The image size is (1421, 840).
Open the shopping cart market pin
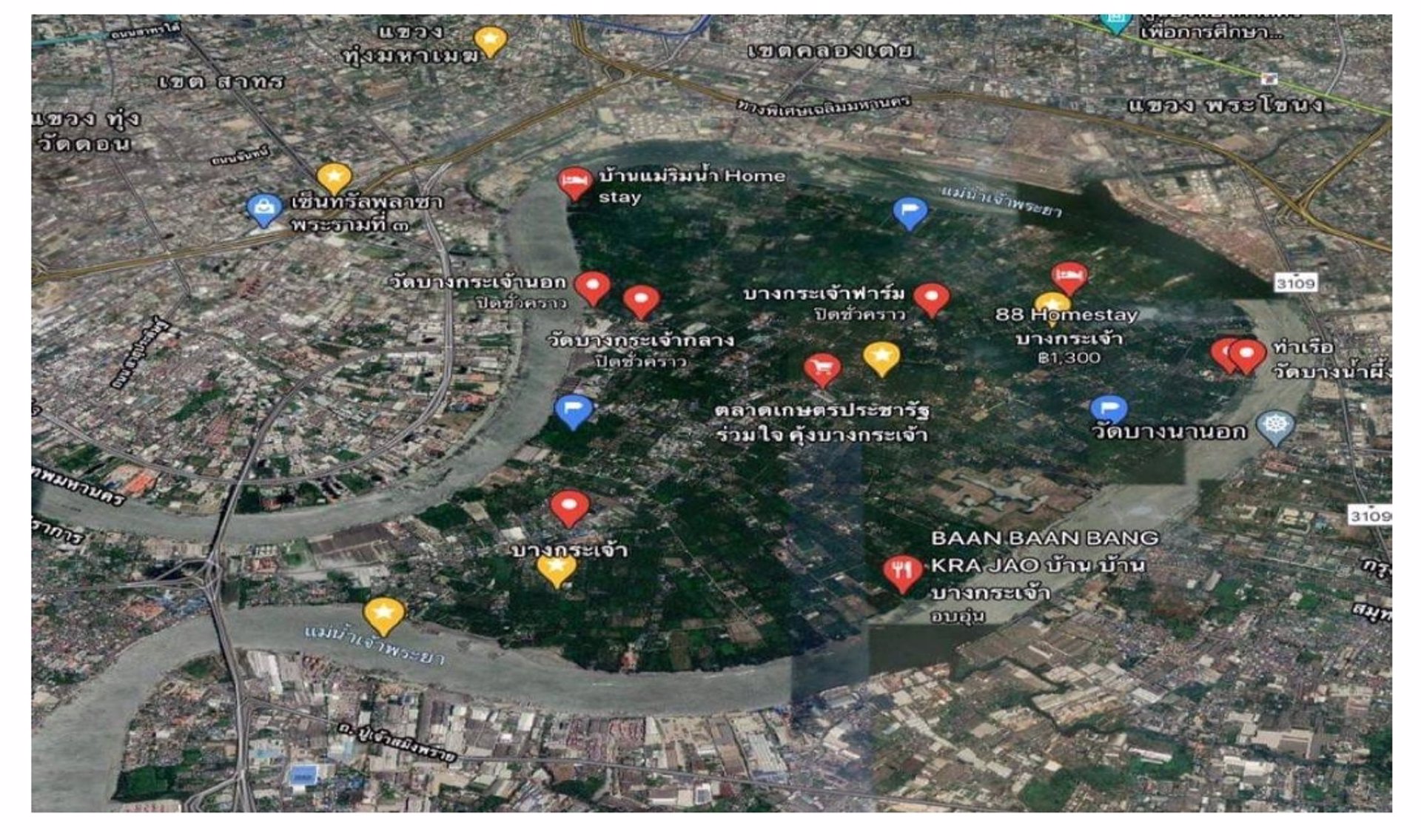pos(822,369)
